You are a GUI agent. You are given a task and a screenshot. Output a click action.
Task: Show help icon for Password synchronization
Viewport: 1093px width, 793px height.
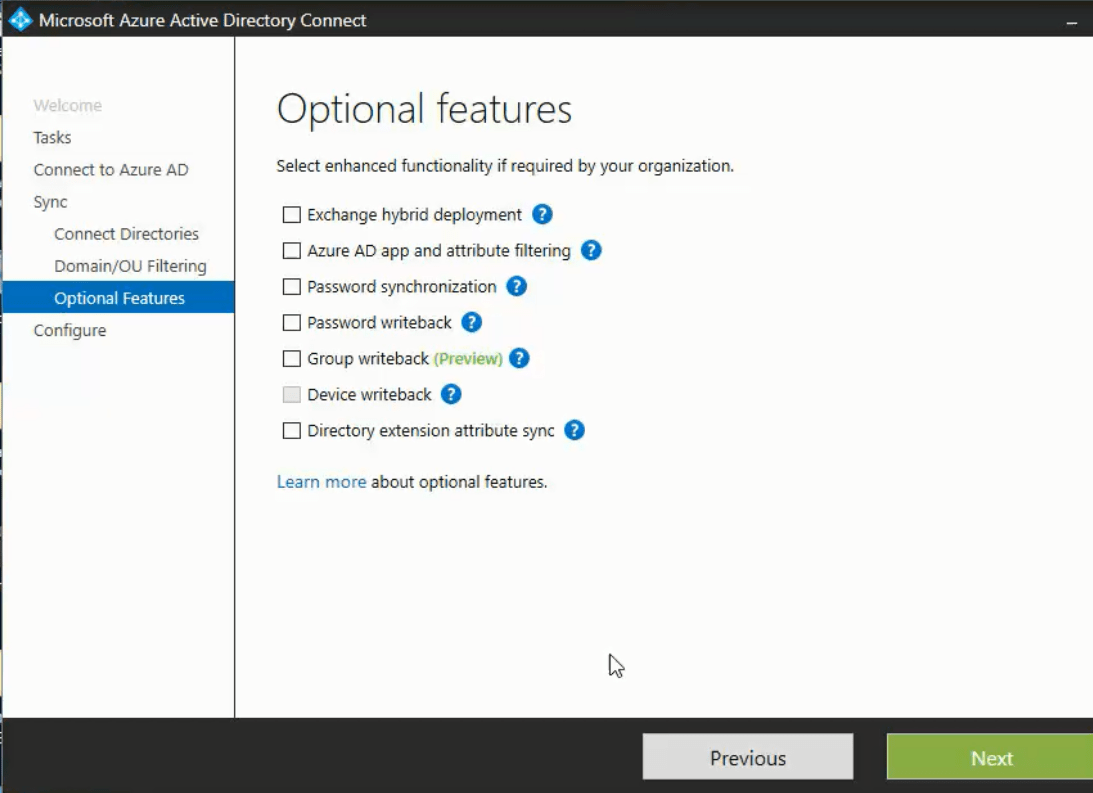(516, 286)
